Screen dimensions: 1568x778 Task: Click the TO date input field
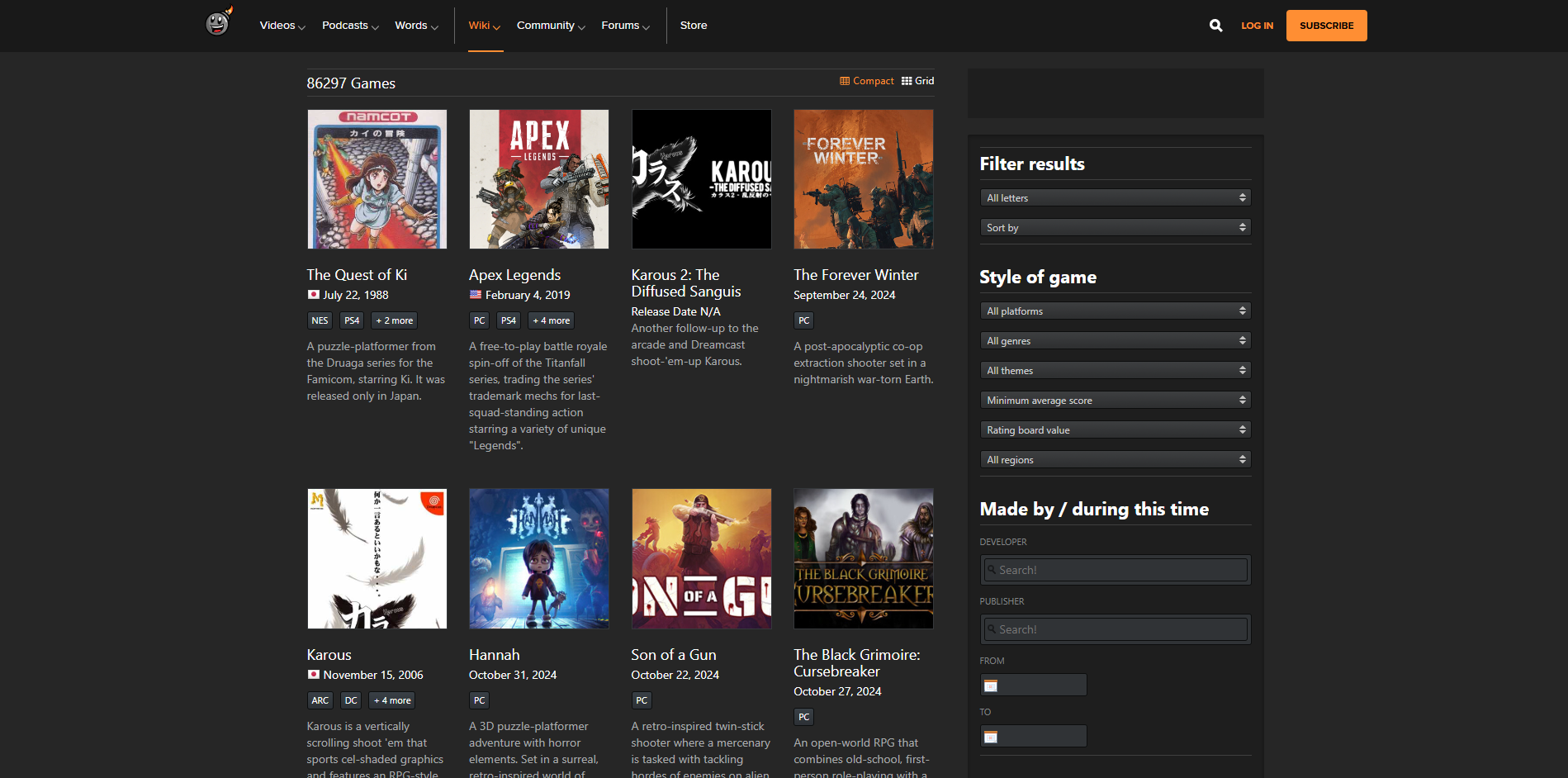(x=1034, y=736)
